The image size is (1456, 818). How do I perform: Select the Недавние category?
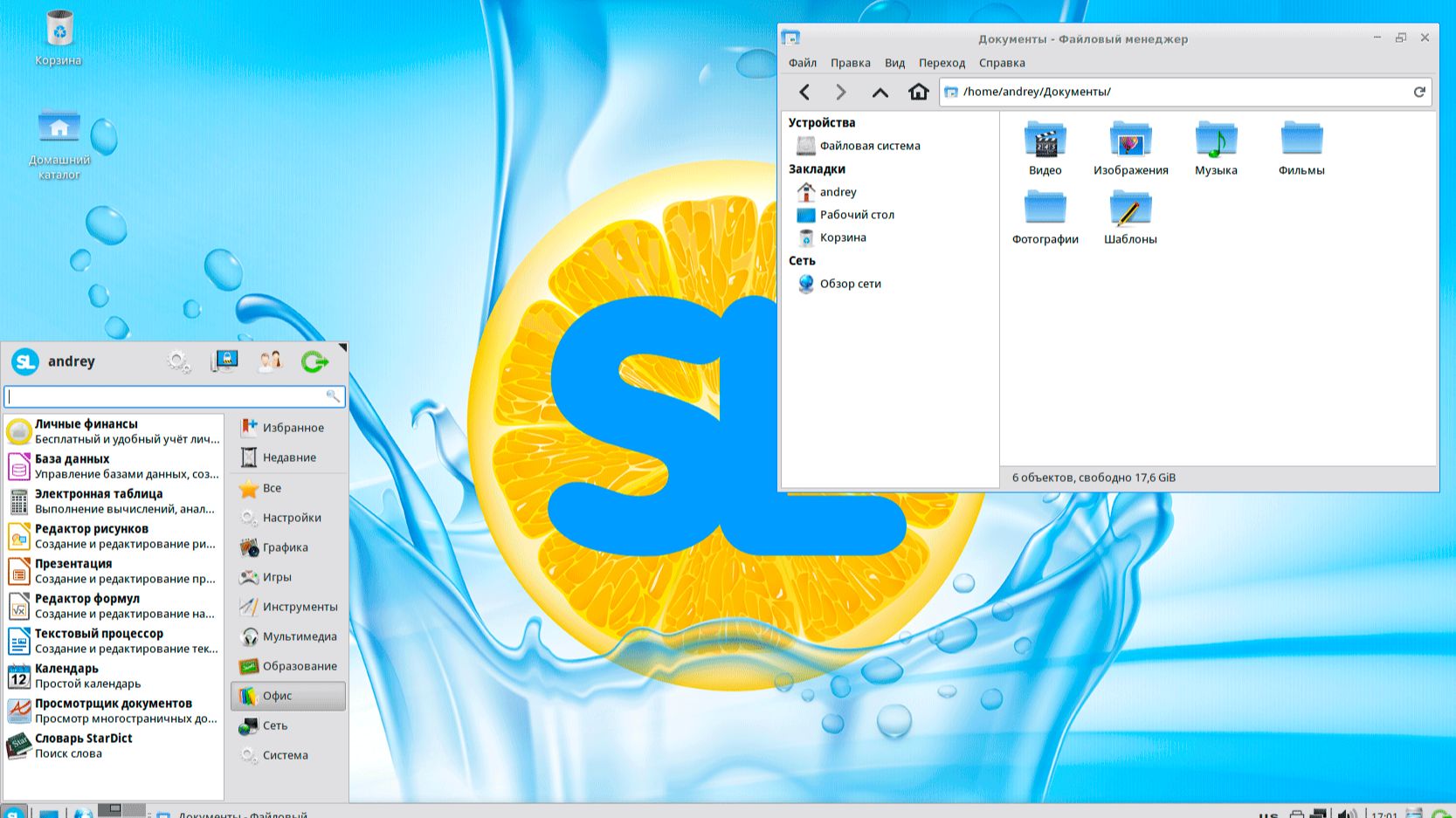tap(288, 457)
